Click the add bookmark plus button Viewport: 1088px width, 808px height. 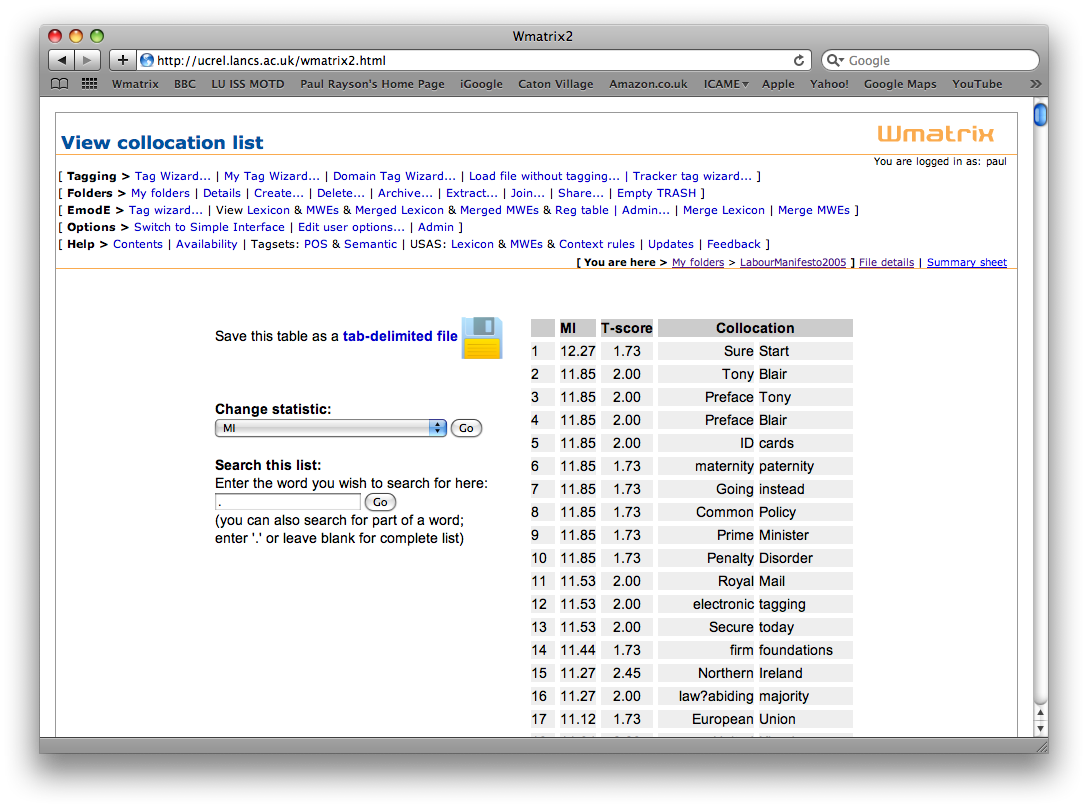[x=122, y=60]
